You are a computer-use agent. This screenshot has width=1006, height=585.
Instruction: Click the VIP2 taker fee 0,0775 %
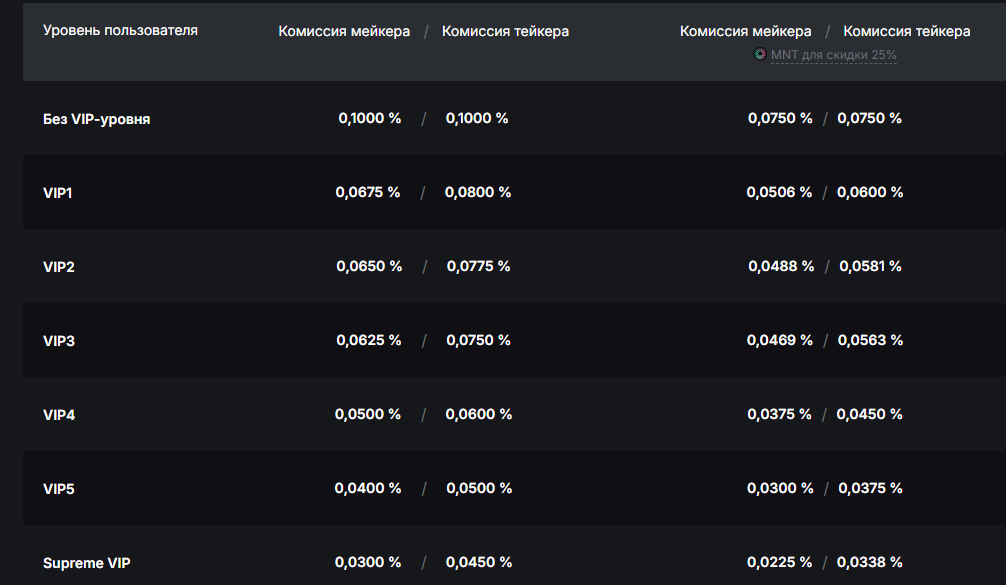click(478, 266)
